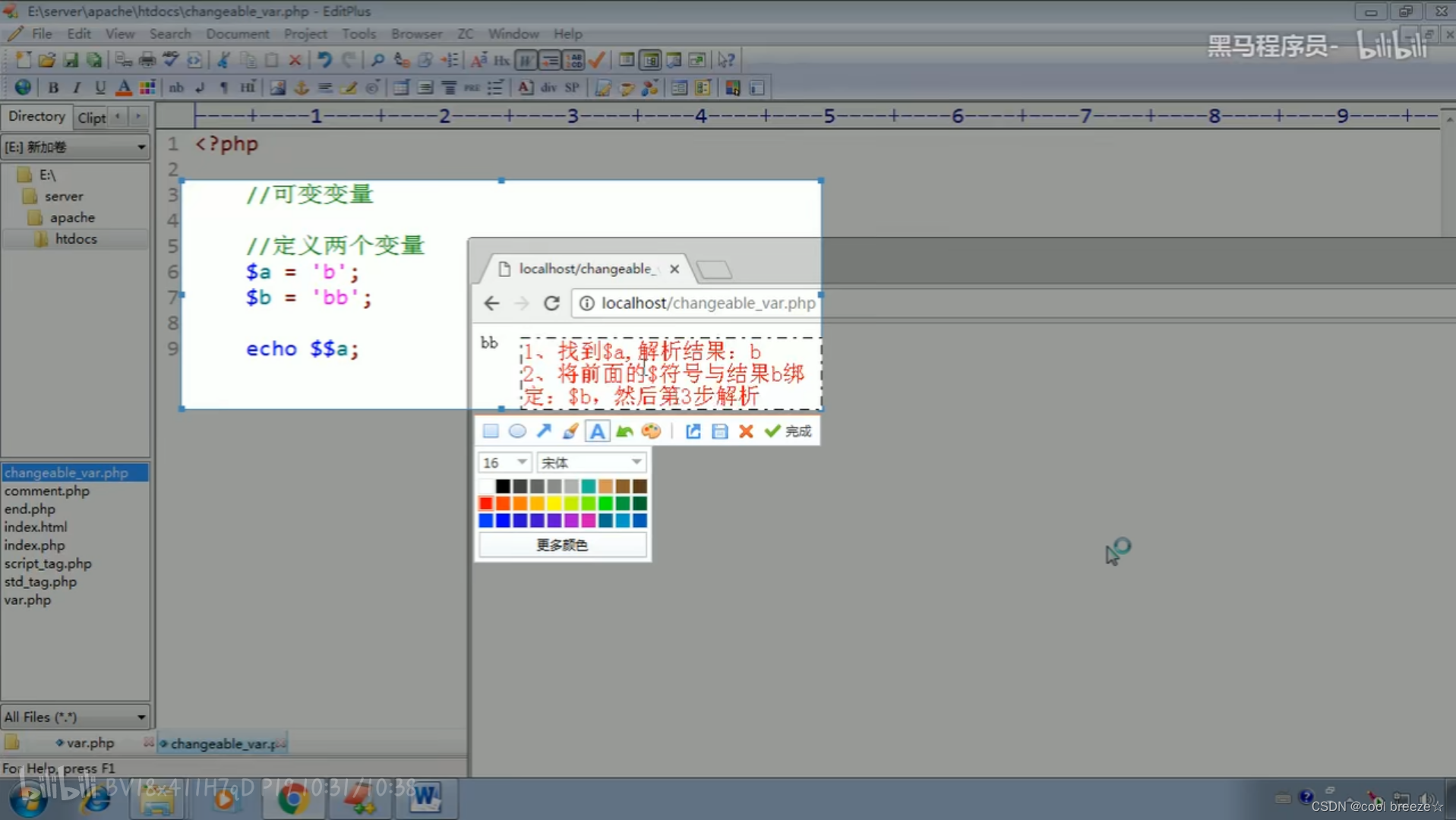
Task: Switch to the Cliptext tab
Action: click(92, 118)
